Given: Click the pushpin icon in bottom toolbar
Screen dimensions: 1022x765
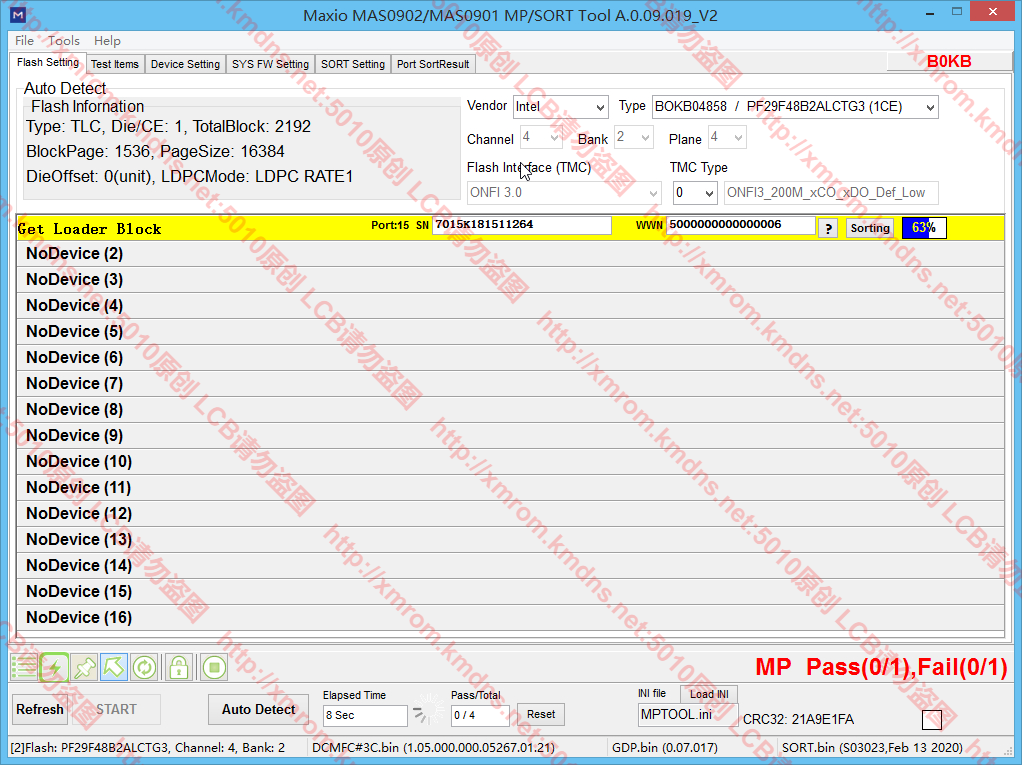Looking at the screenshot, I should (x=84, y=667).
